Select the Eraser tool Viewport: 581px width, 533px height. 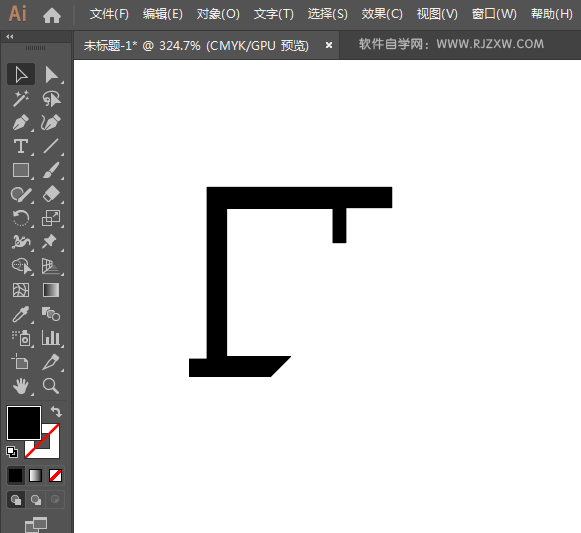point(51,194)
